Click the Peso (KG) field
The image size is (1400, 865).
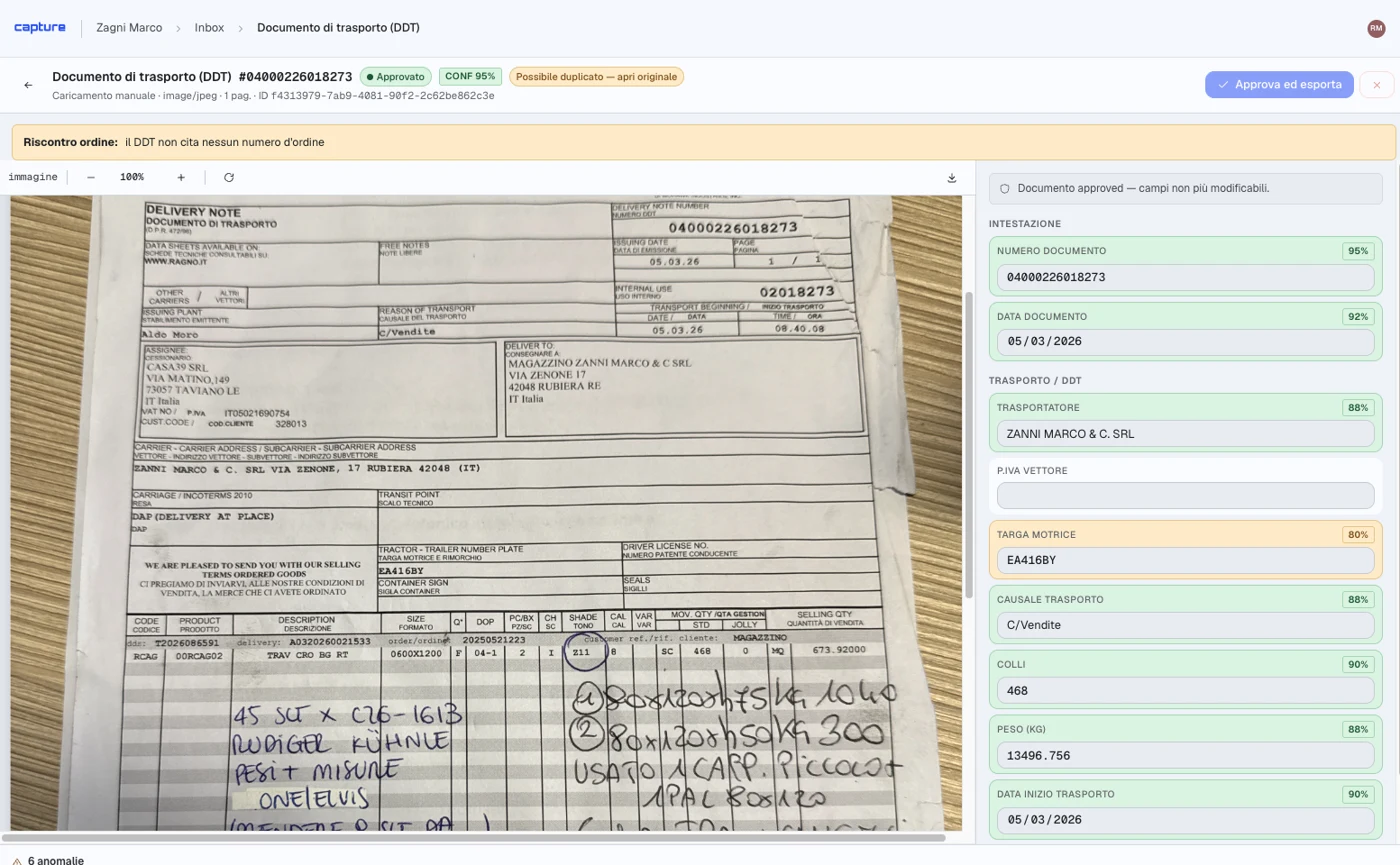(1185, 755)
